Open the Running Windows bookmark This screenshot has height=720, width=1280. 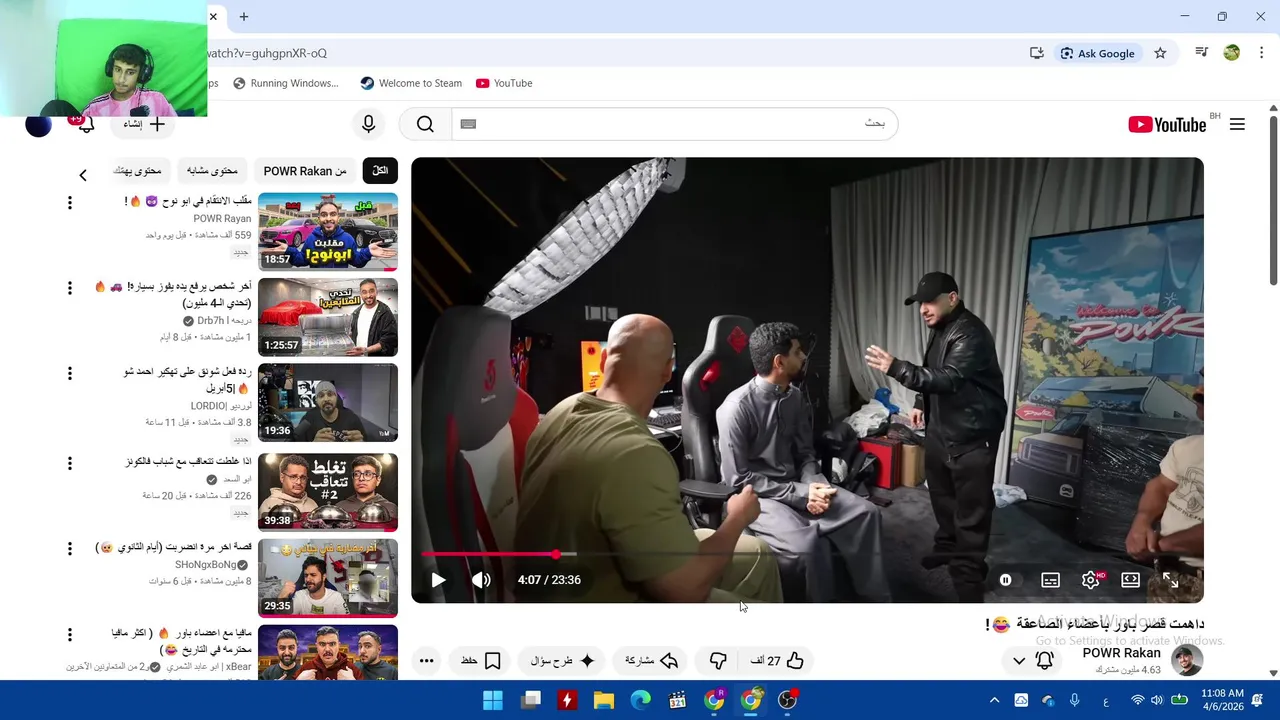pos(286,83)
